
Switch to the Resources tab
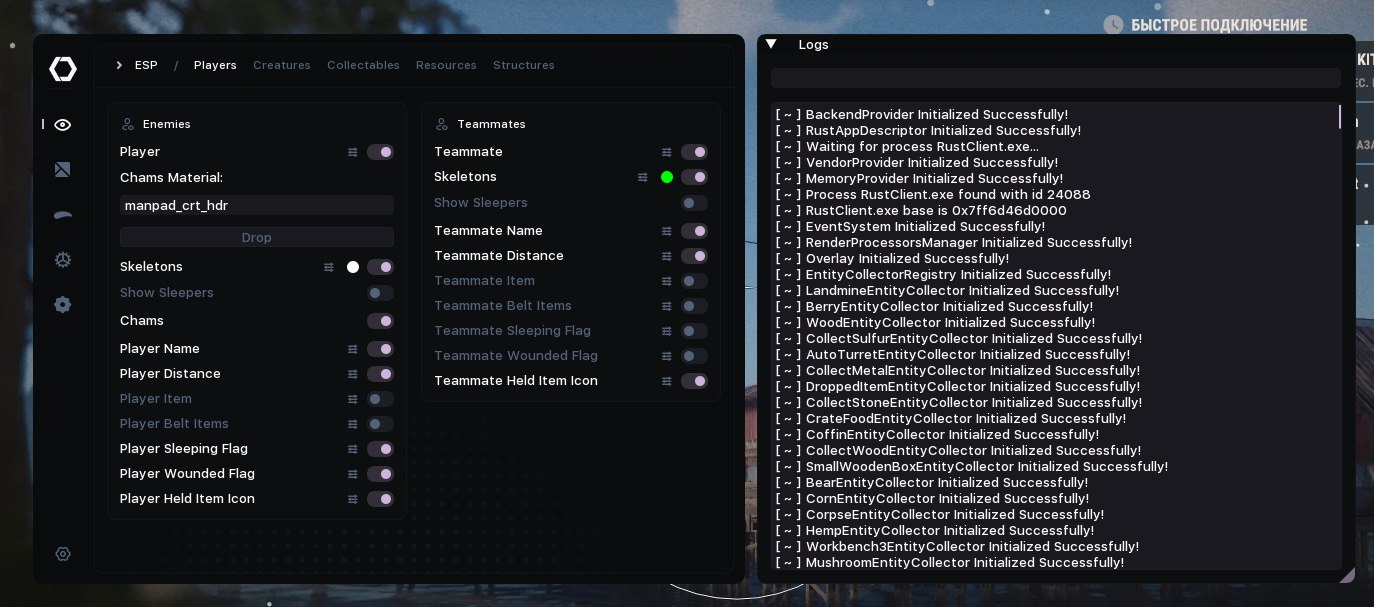coord(446,65)
